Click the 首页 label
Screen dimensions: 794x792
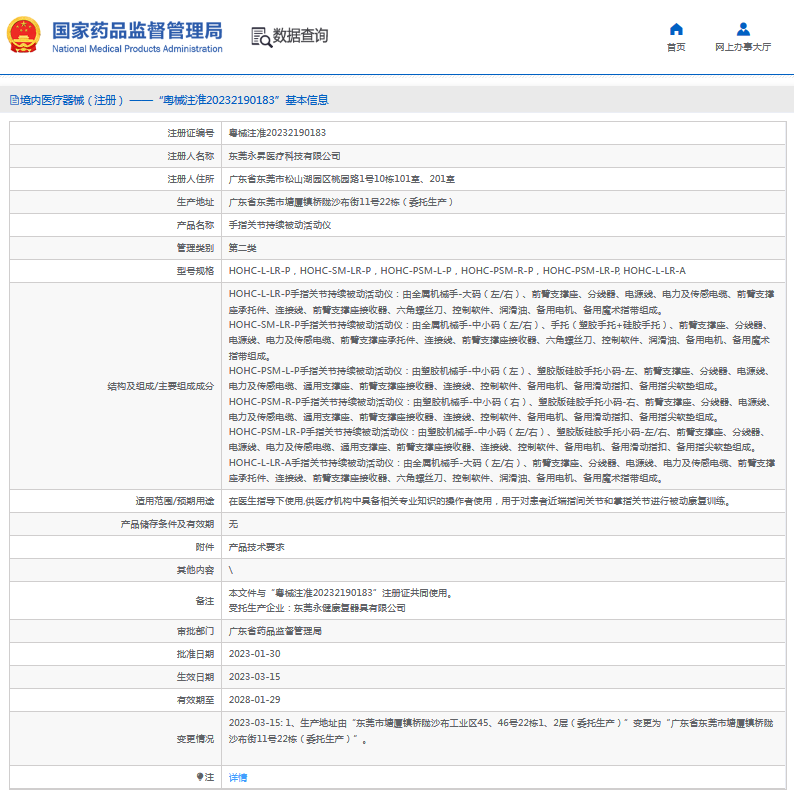tap(676, 47)
